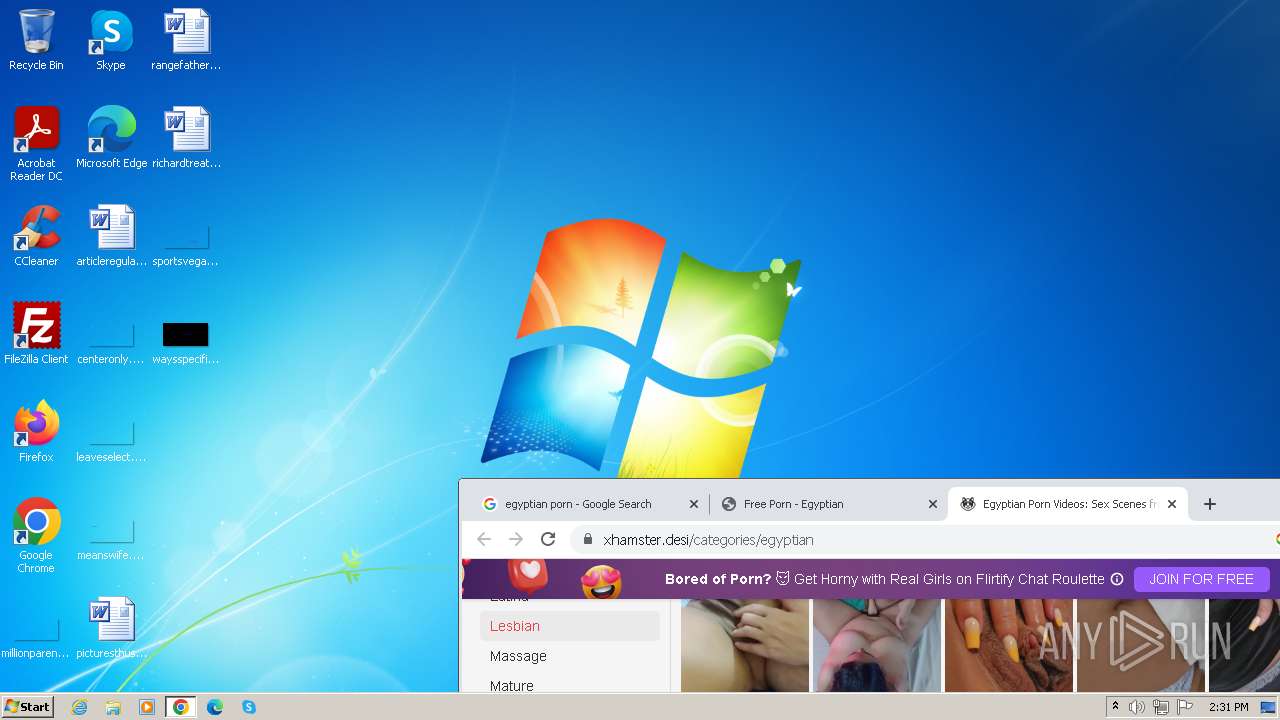Open the volume speaker tray icon
The height and width of the screenshot is (720, 1280).
click(x=1137, y=707)
